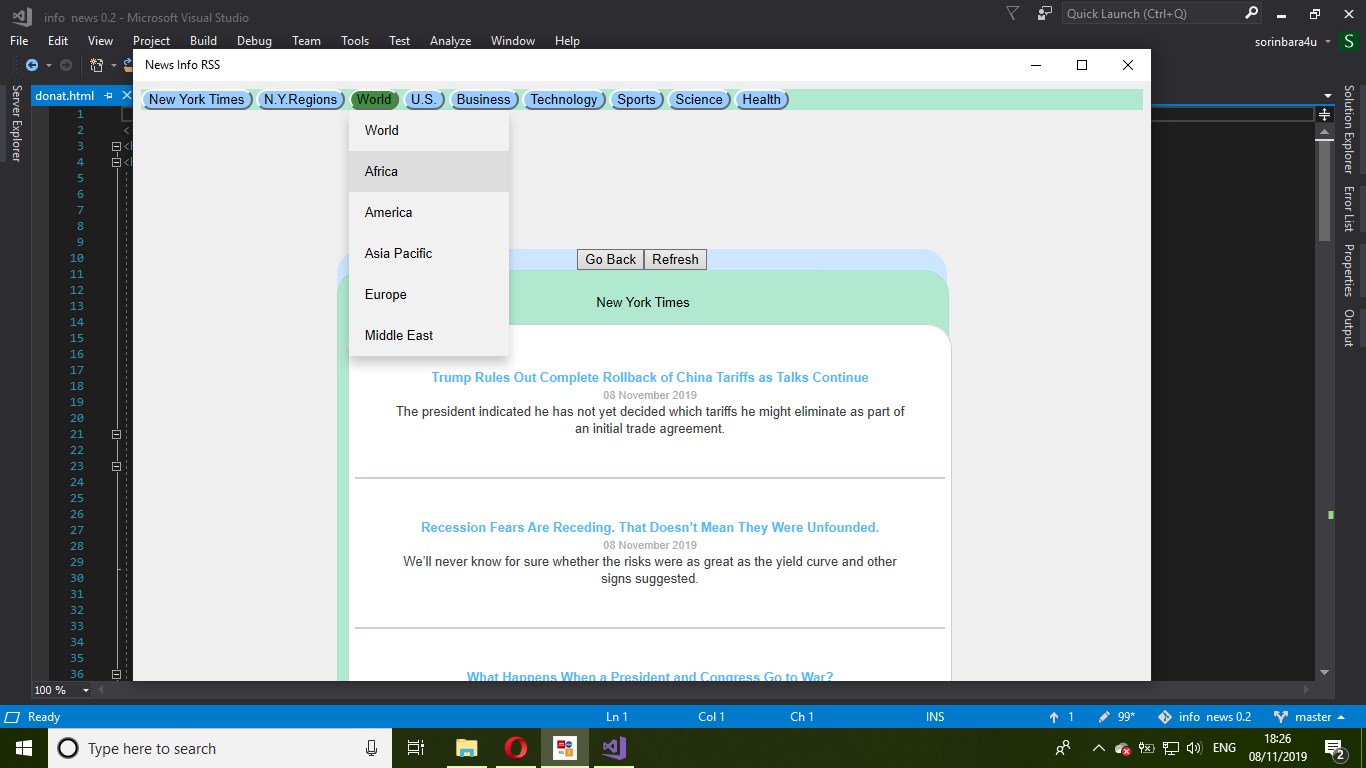Show hidden system tray icons chevron
Image resolution: width=1366 pixels, height=768 pixels.
1098,748
